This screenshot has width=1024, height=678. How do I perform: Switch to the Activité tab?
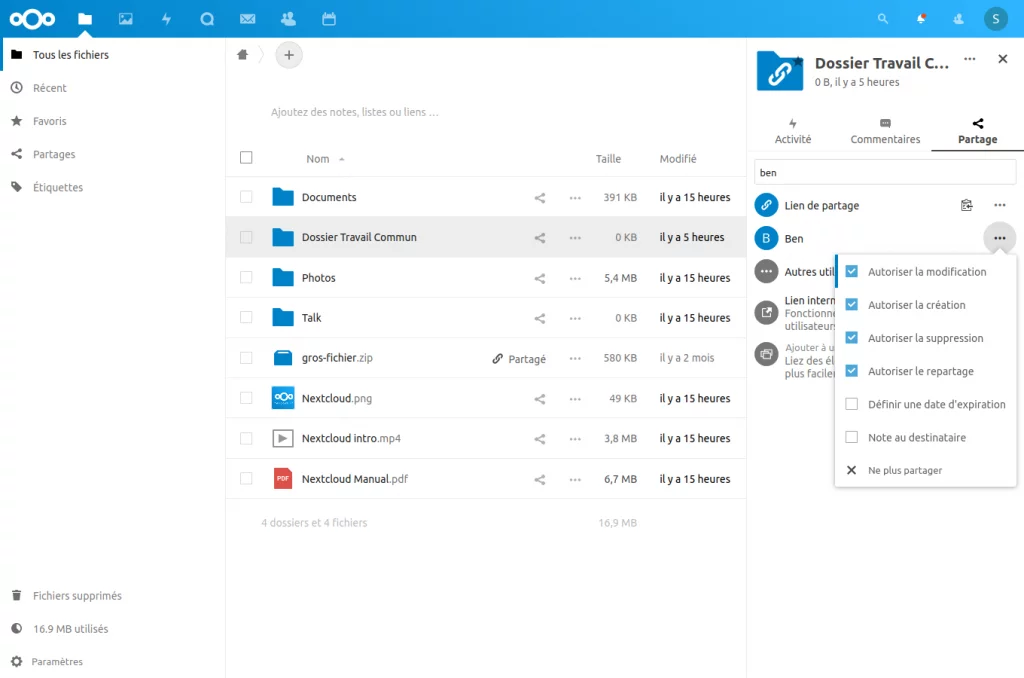(x=793, y=131)
